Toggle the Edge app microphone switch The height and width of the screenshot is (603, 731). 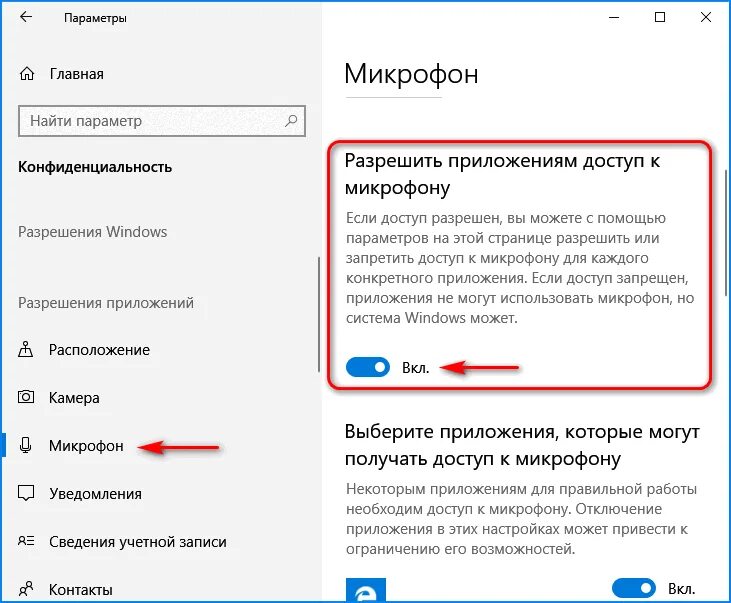point(634,588)
